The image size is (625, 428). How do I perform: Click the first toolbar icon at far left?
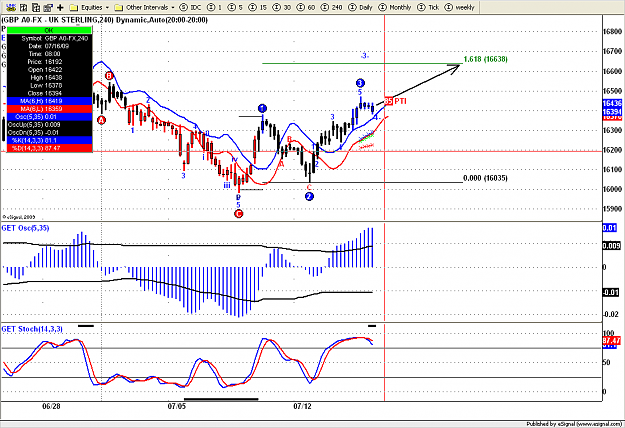pos(11,7)
